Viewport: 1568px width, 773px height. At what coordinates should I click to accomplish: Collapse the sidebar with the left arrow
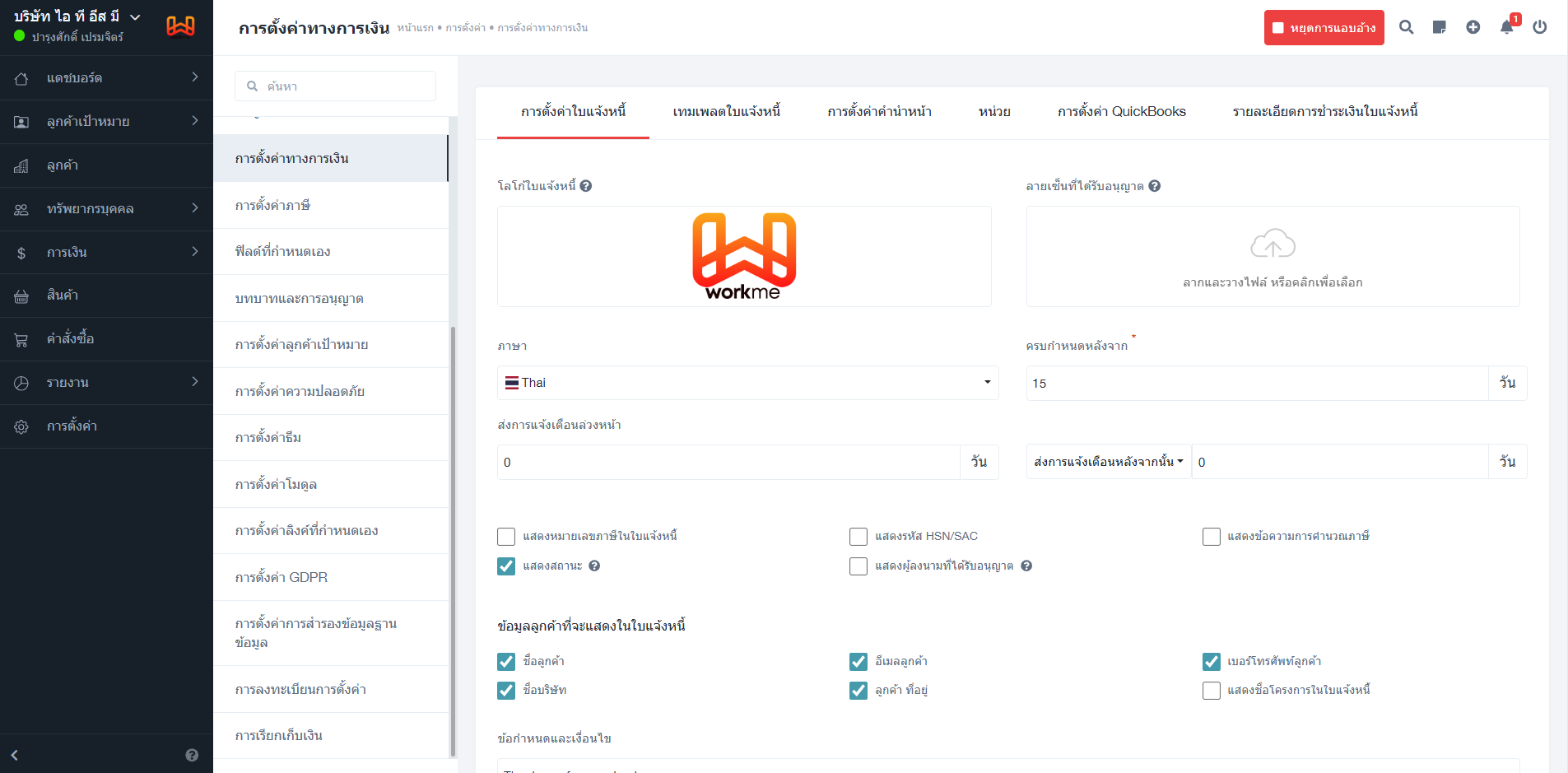[x=14, y=755]
